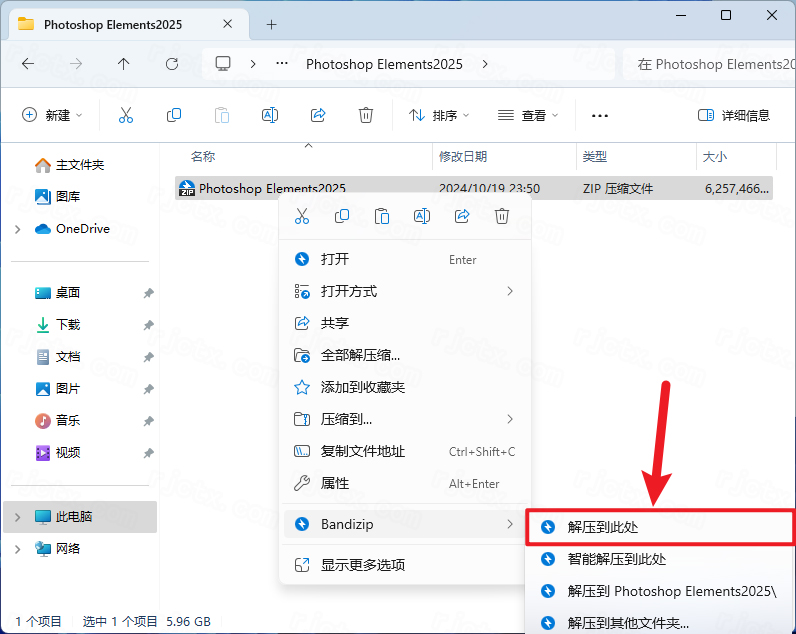Close the Photoshop Elements2025 tab

coord(227,24)
